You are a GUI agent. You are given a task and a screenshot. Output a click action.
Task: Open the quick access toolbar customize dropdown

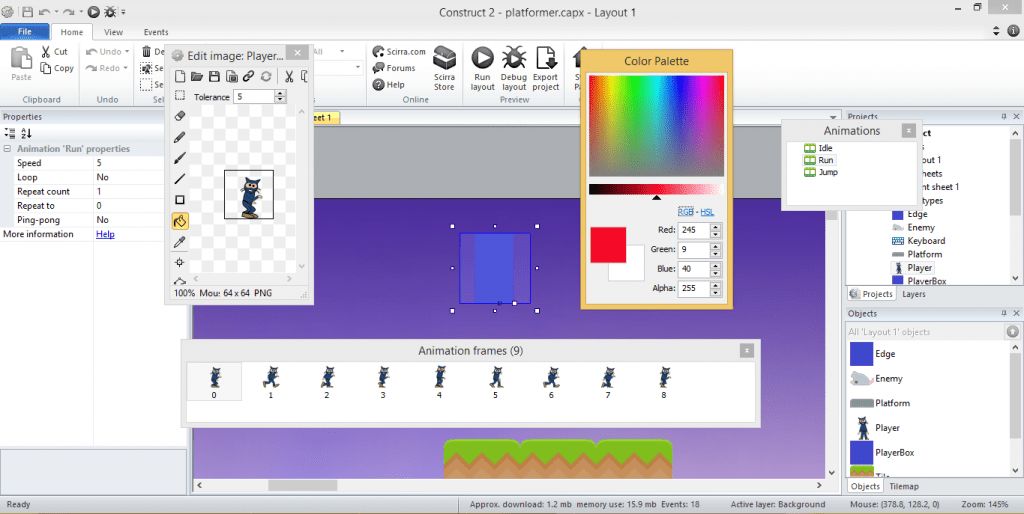tap(123, 12)
